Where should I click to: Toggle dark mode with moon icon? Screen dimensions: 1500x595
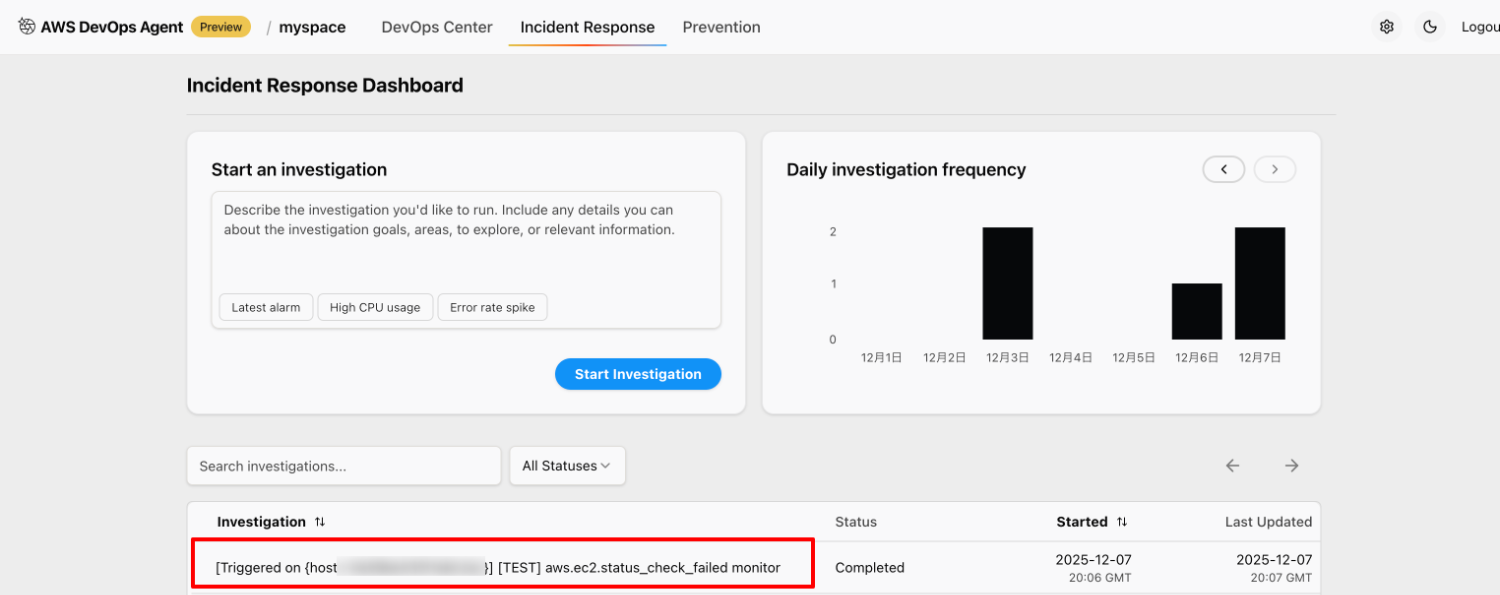1430,27
